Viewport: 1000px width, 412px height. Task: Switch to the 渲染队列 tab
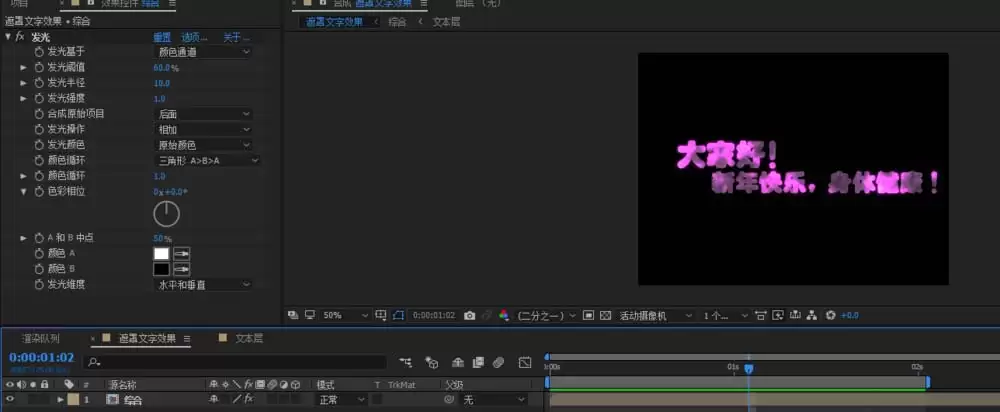(x=40, y=338)
